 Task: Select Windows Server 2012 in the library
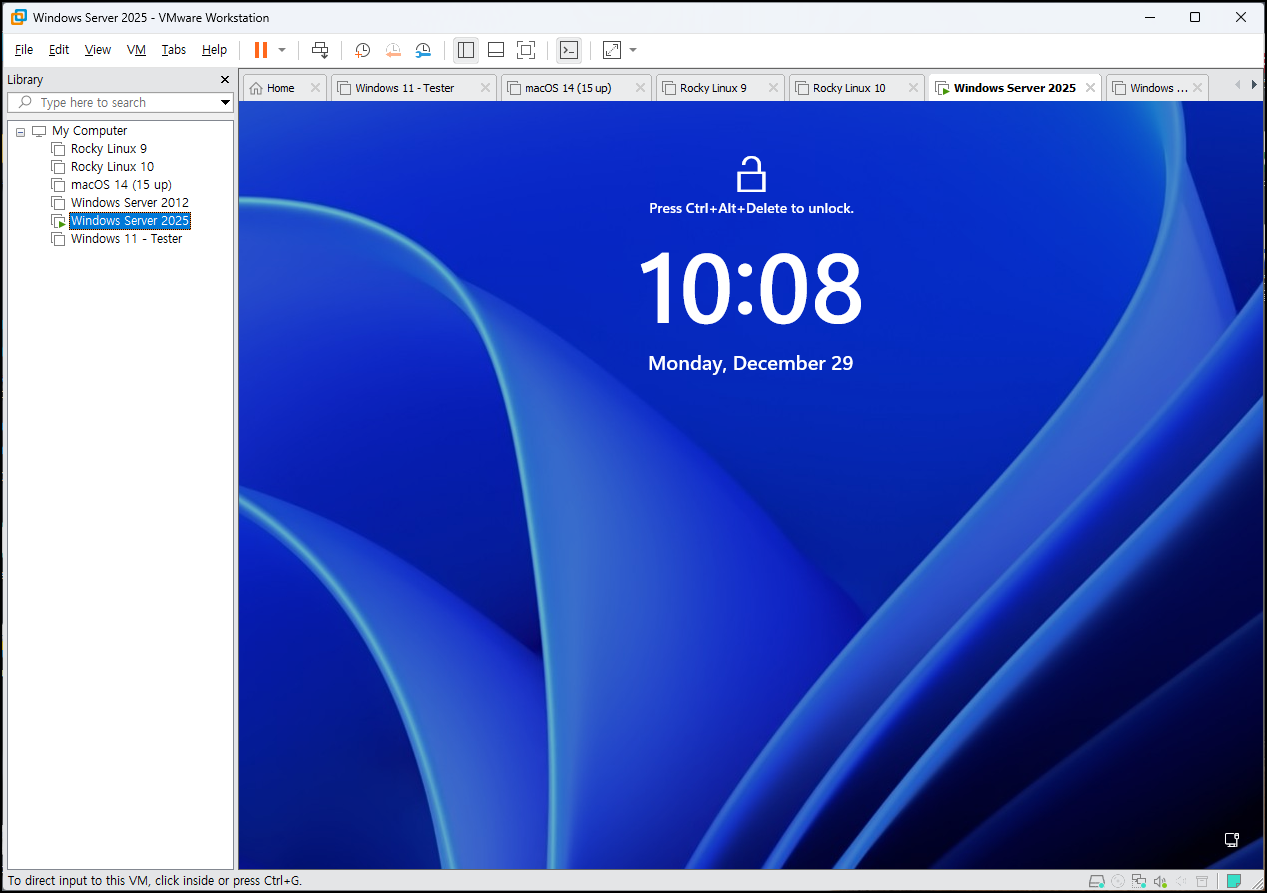[130, 203]
